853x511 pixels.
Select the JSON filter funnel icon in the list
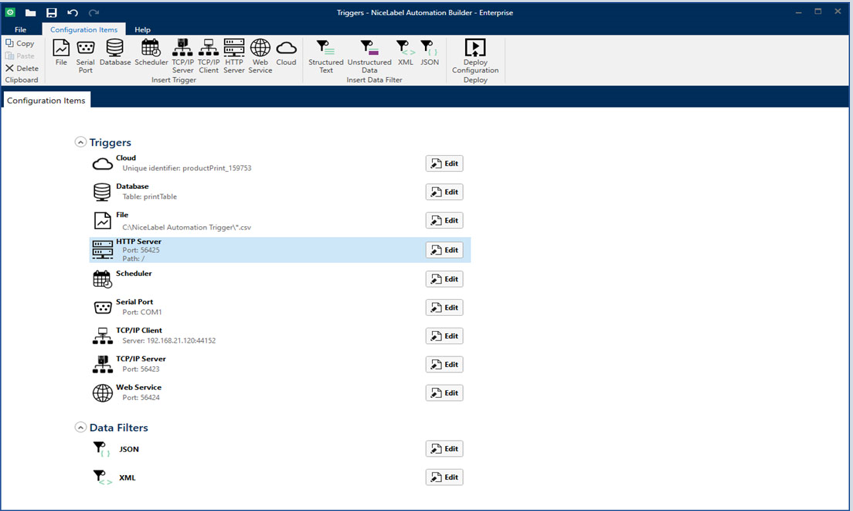(101, 449)
